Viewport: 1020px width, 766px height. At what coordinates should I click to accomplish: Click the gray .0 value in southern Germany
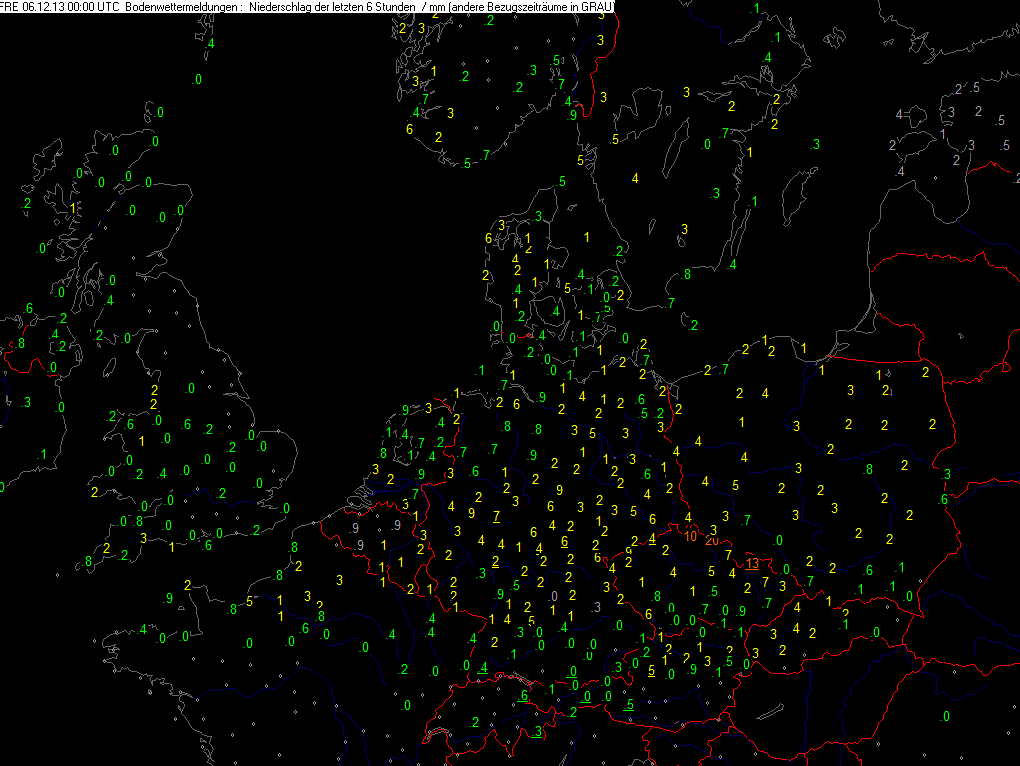tap(553, 596)
